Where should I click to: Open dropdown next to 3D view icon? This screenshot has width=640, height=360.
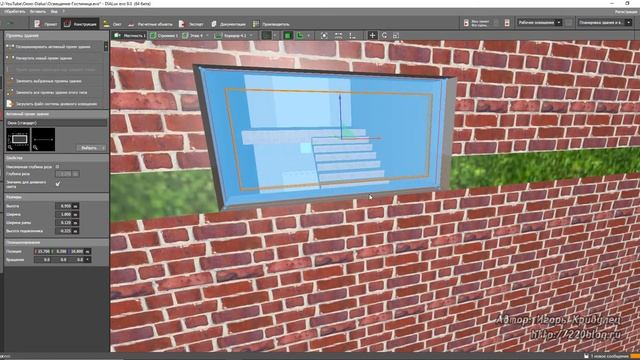(x=275, y=36)
